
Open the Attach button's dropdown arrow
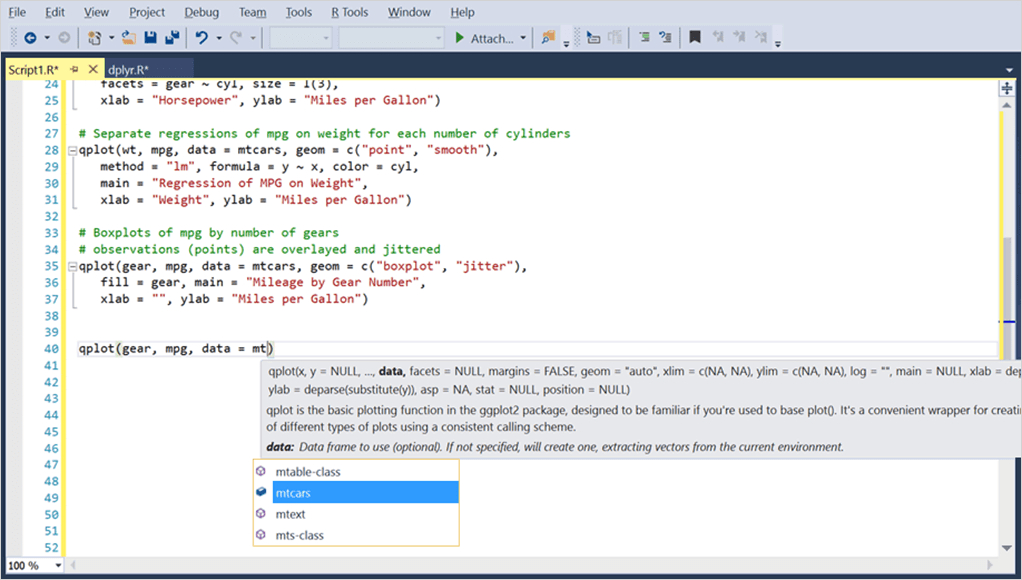(x=523, y=38)
